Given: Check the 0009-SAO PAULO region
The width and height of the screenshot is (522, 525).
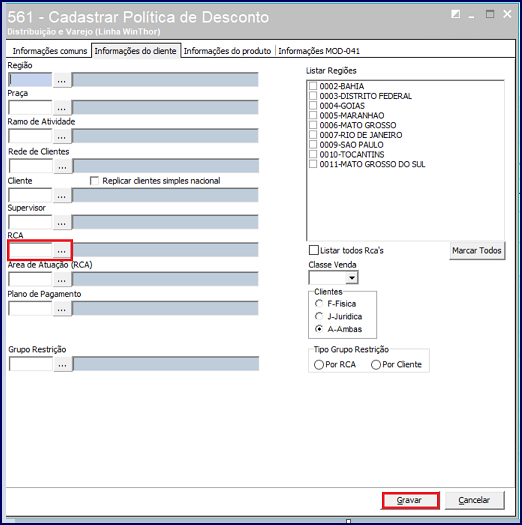Looking at the screenshot, I should click(x=313, y=145).
